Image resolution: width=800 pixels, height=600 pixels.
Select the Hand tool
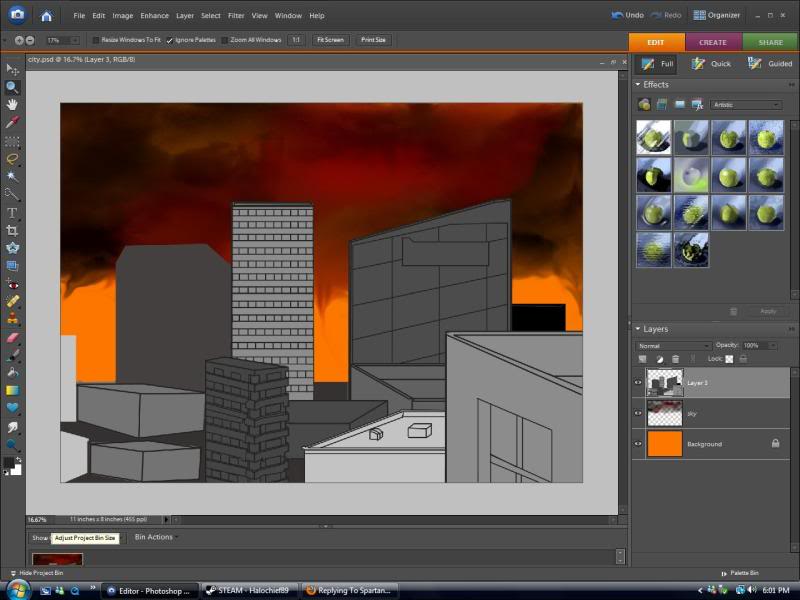pyautogui.click(x=12, y=105)
